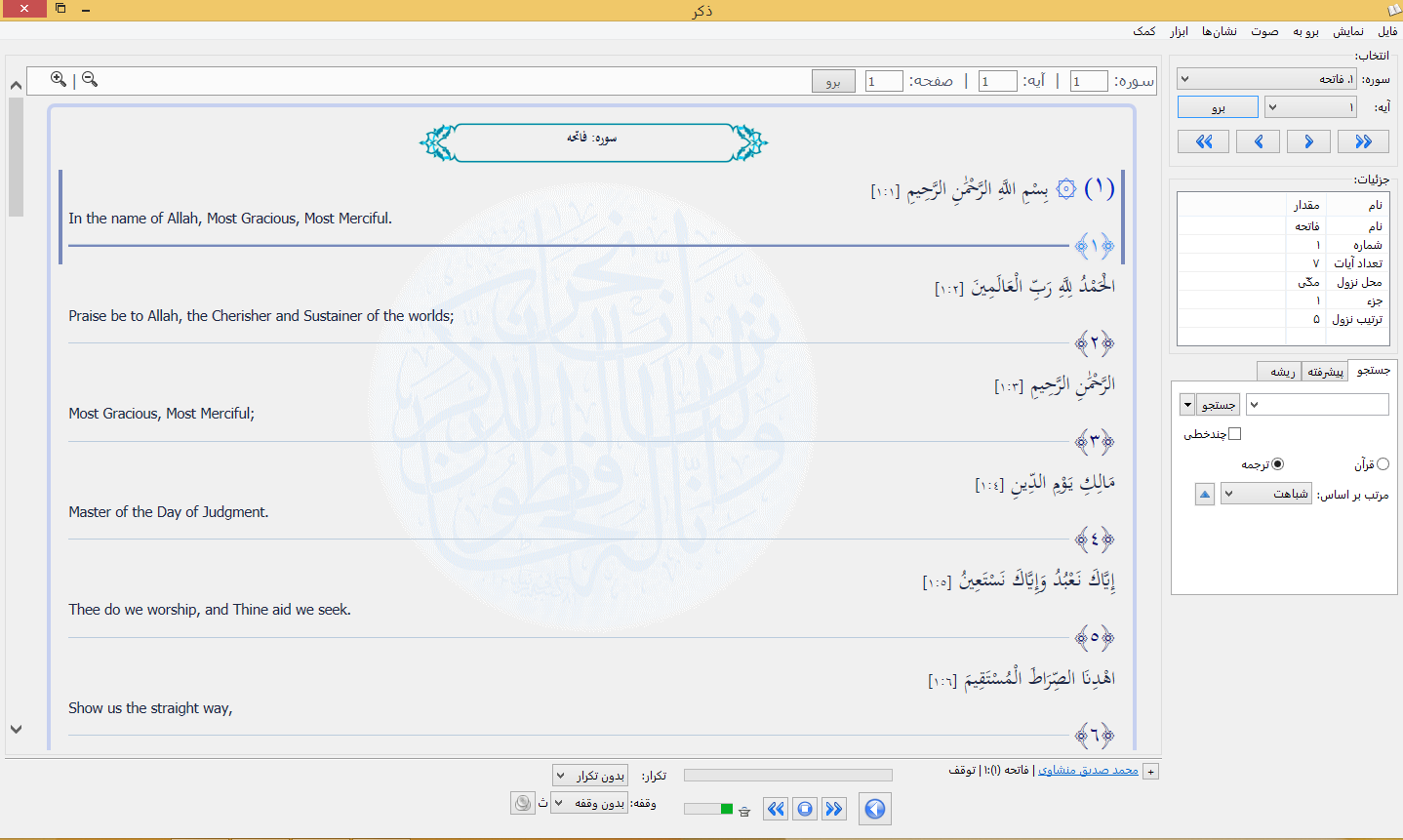This screenshot has height=840, width=1403.
Task: Switch to the پیشرفته tab
Action: 1325,372
